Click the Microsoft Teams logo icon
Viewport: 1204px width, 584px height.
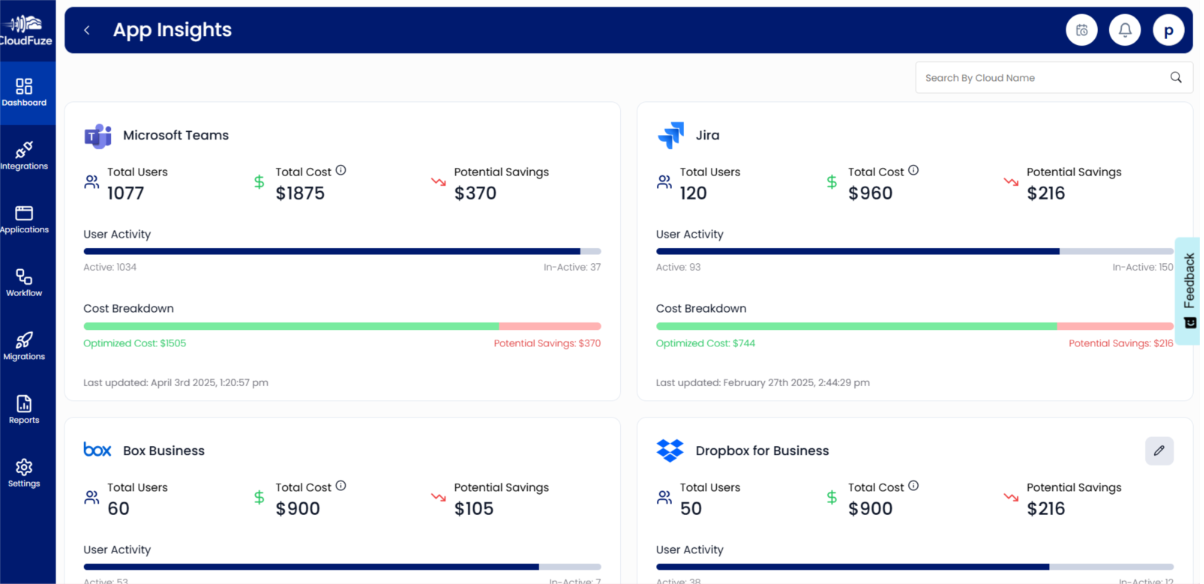pos(98,136)
